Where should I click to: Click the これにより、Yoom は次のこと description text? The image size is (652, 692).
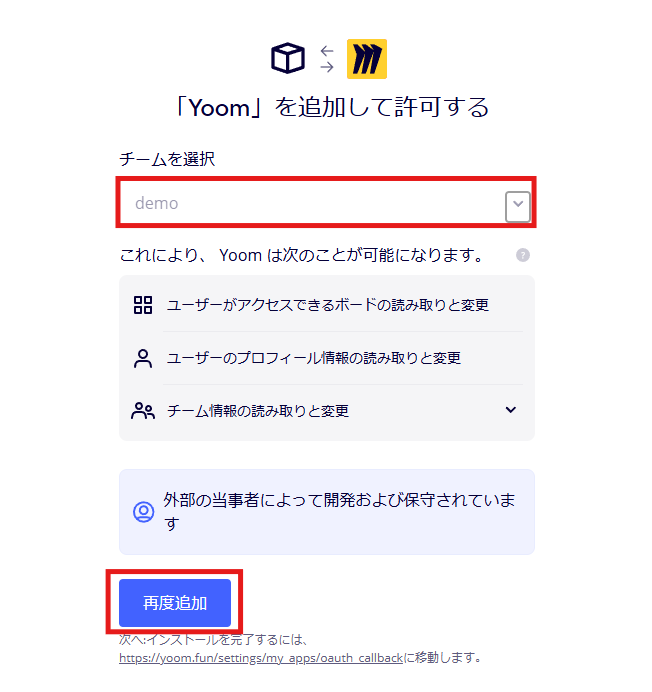[x=302, y=255]
